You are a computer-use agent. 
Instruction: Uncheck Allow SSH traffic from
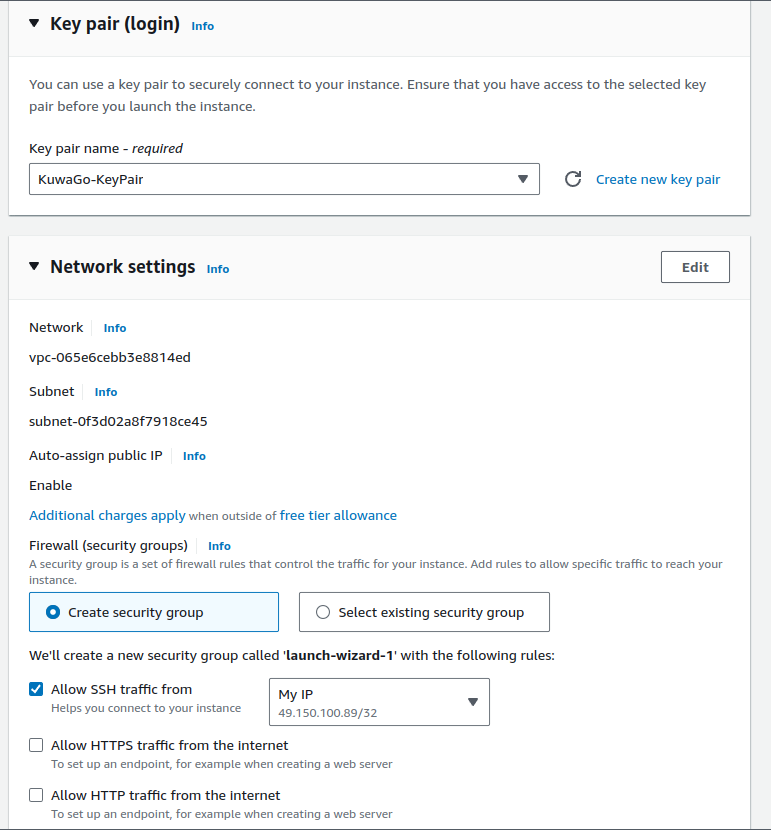coord(37,689)
